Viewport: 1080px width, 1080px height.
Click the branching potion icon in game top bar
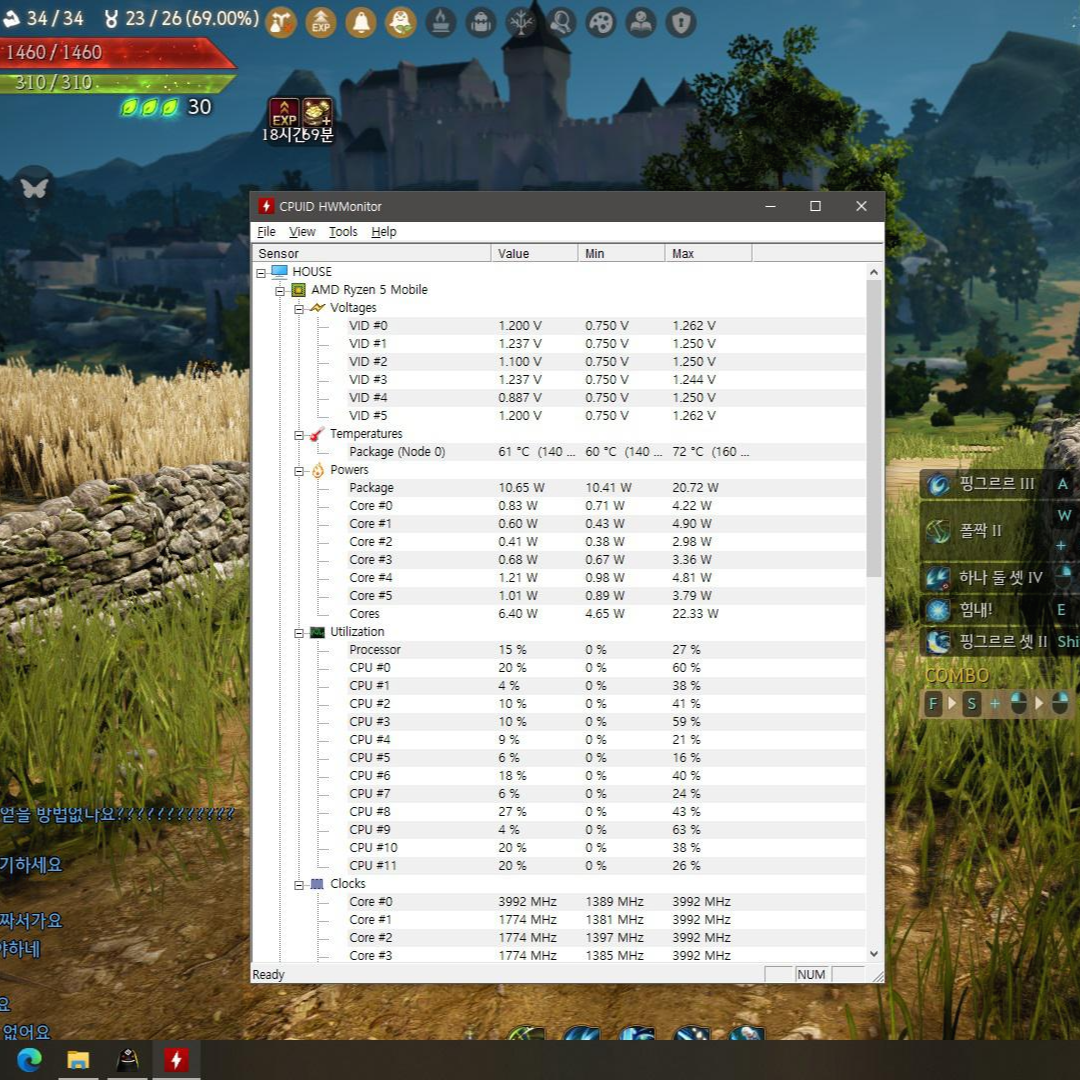(x=281, y=23)
